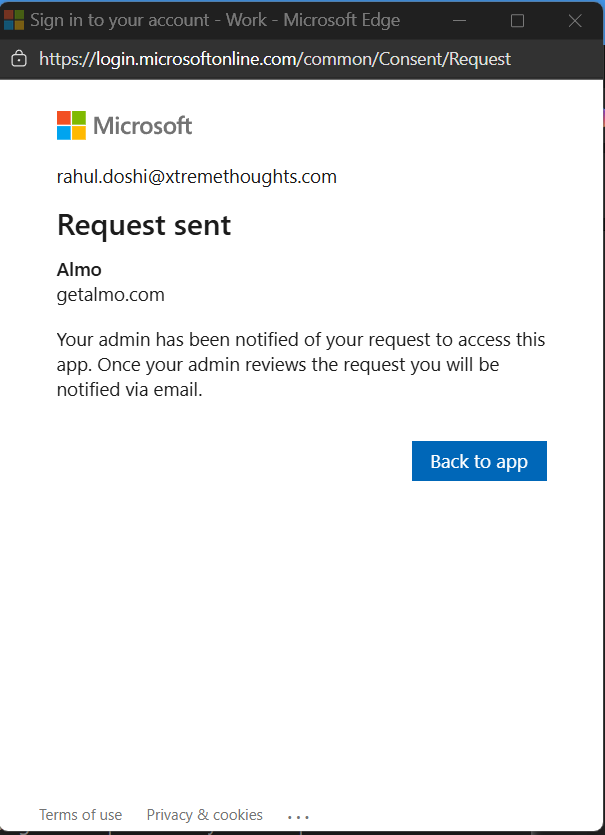Close the sign-in window
The width and height of the screenshot is (605, 835).
574,20
